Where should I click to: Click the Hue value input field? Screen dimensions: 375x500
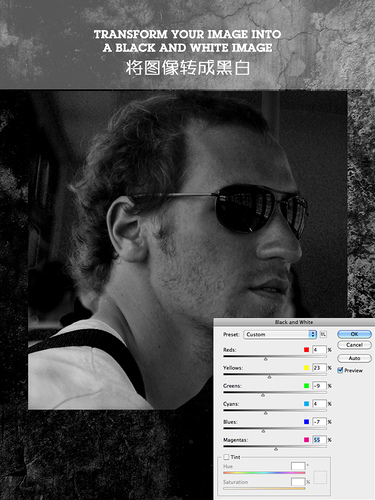pos(298,466)
